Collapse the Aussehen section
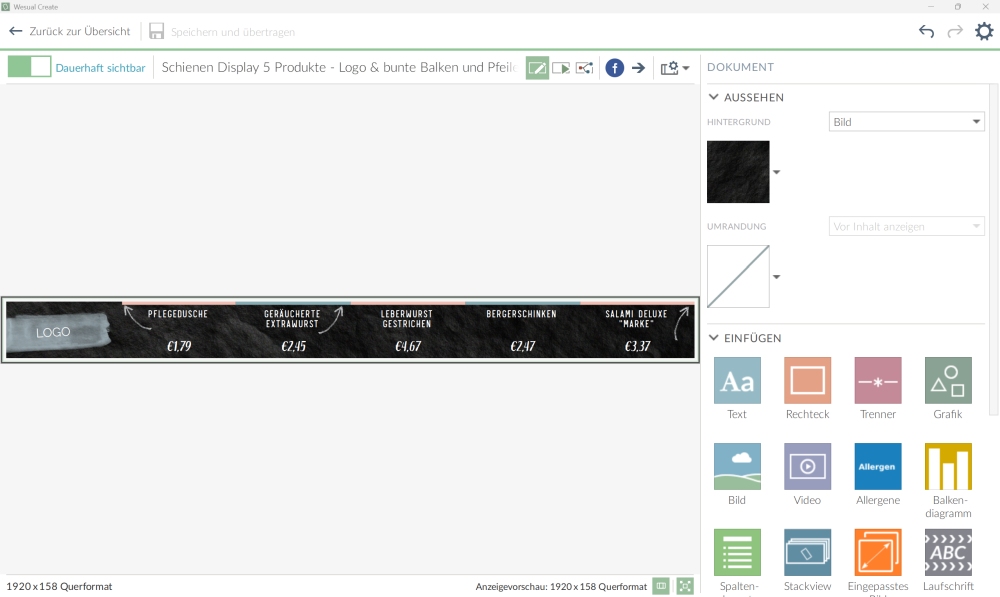This screenshot has width=1000, height=597. [714, 97]
